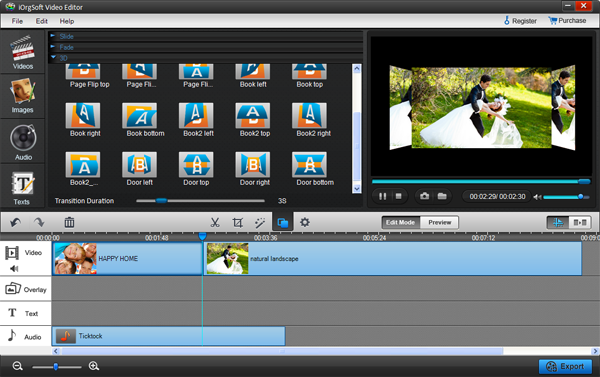The image size is (600, 377).
Task: Adjust the preview volume slider
Action: pos(566,197)
